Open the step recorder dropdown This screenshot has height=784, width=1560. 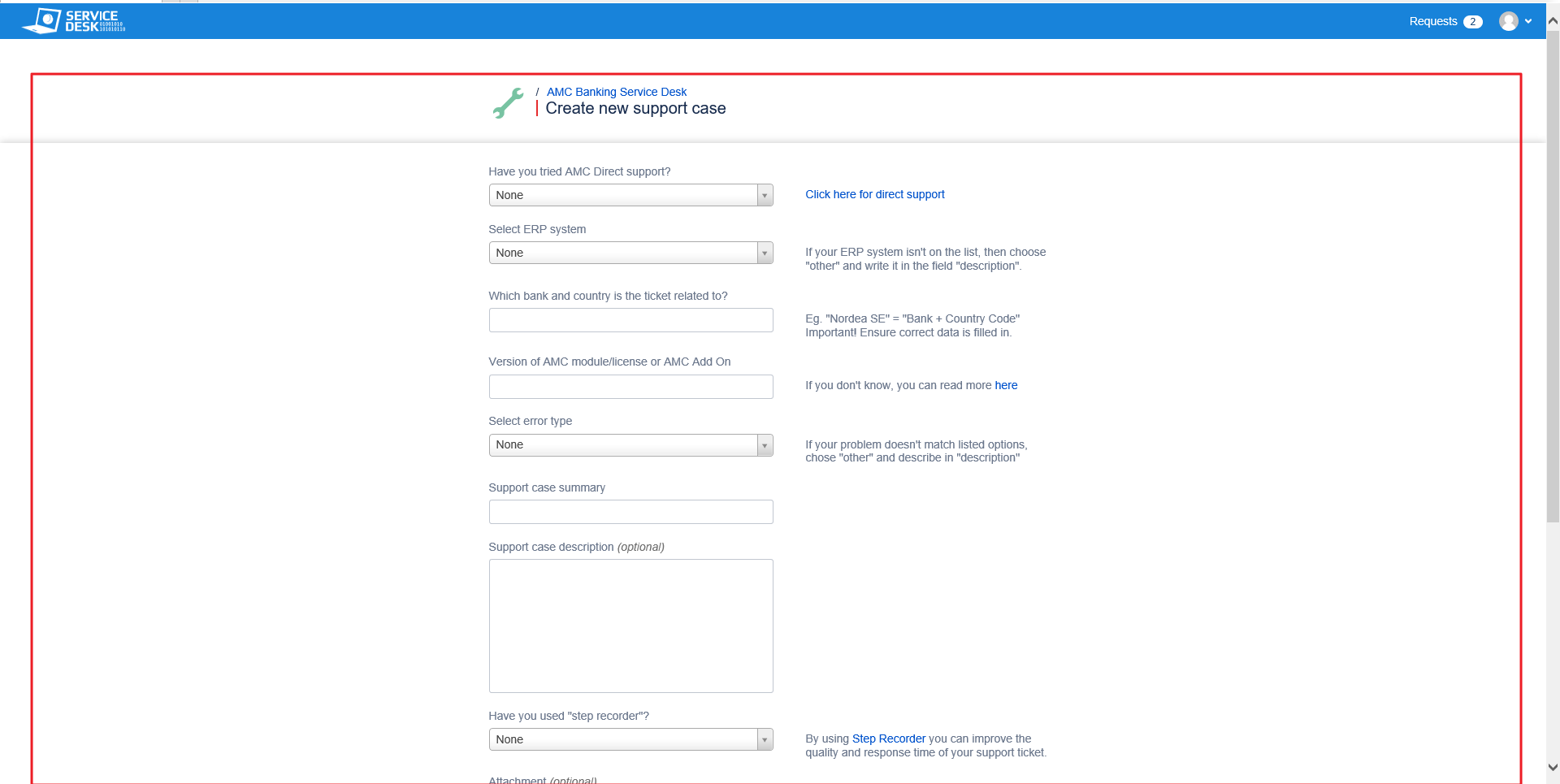(630, 739)
